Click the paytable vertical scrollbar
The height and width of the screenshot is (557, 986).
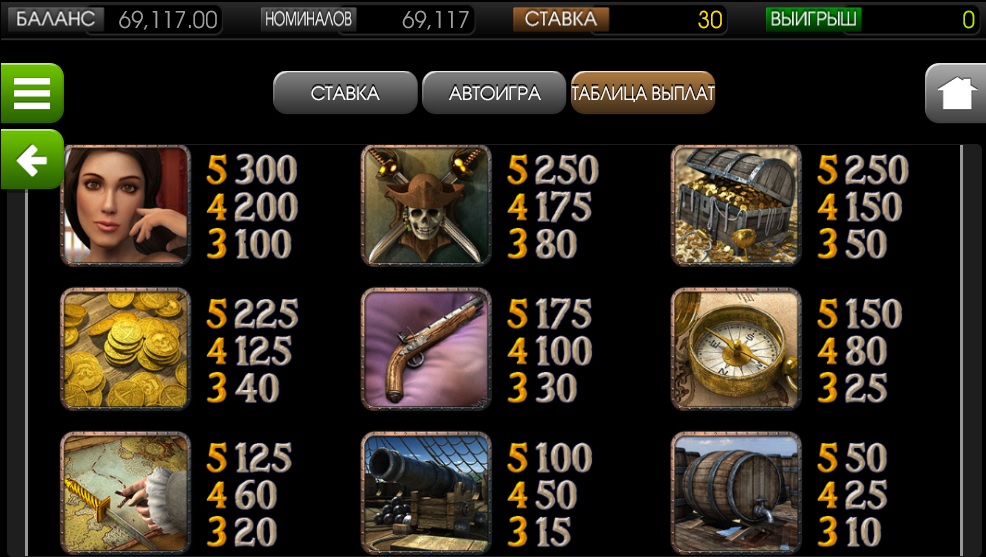[962, 350]
